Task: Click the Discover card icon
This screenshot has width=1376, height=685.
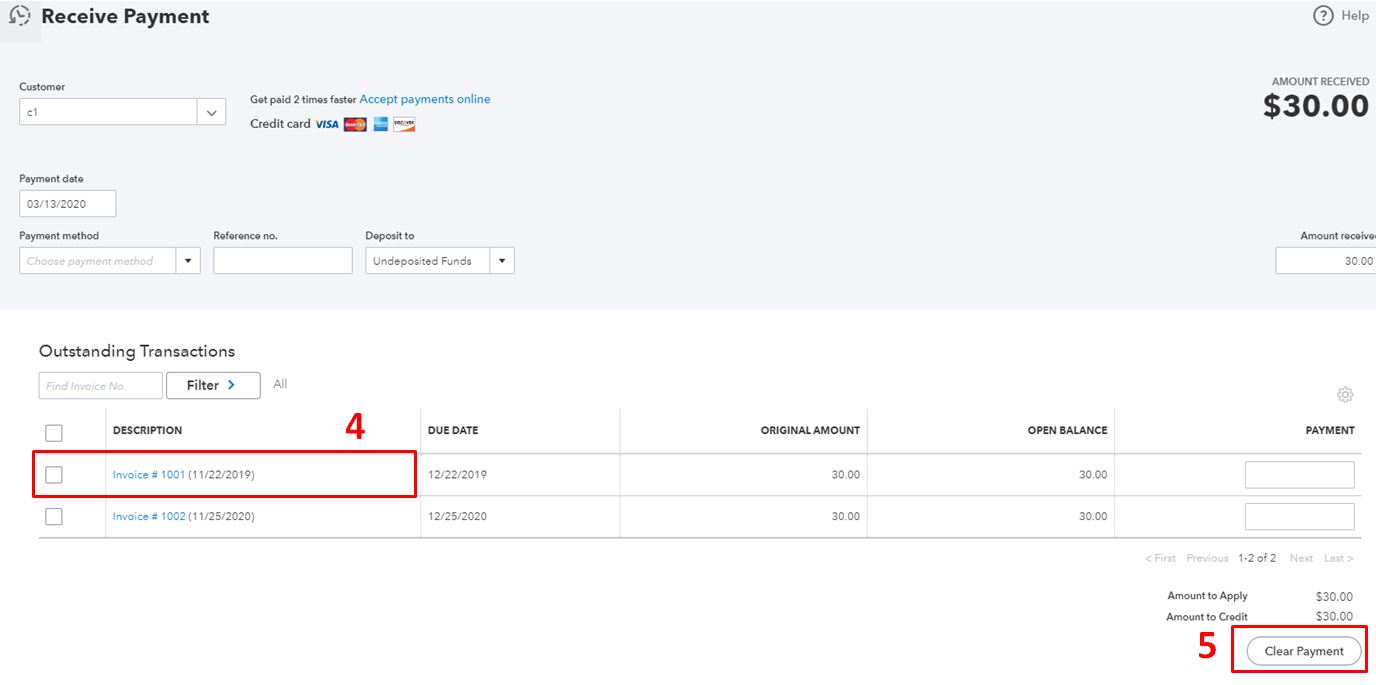Action: [403, 124]
